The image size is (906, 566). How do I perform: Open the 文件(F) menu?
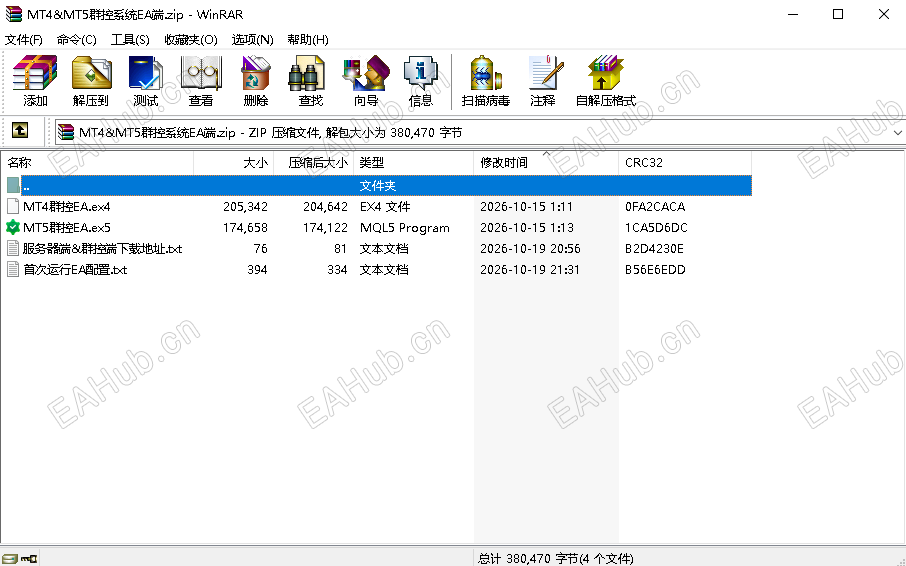pyautogui.click(x=24, y=39)
